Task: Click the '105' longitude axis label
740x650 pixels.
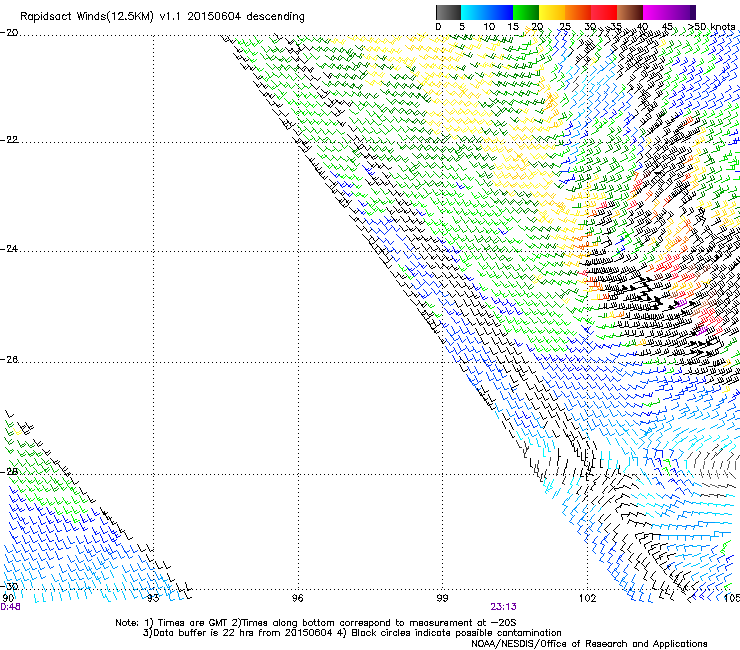Action: point(732,598)
